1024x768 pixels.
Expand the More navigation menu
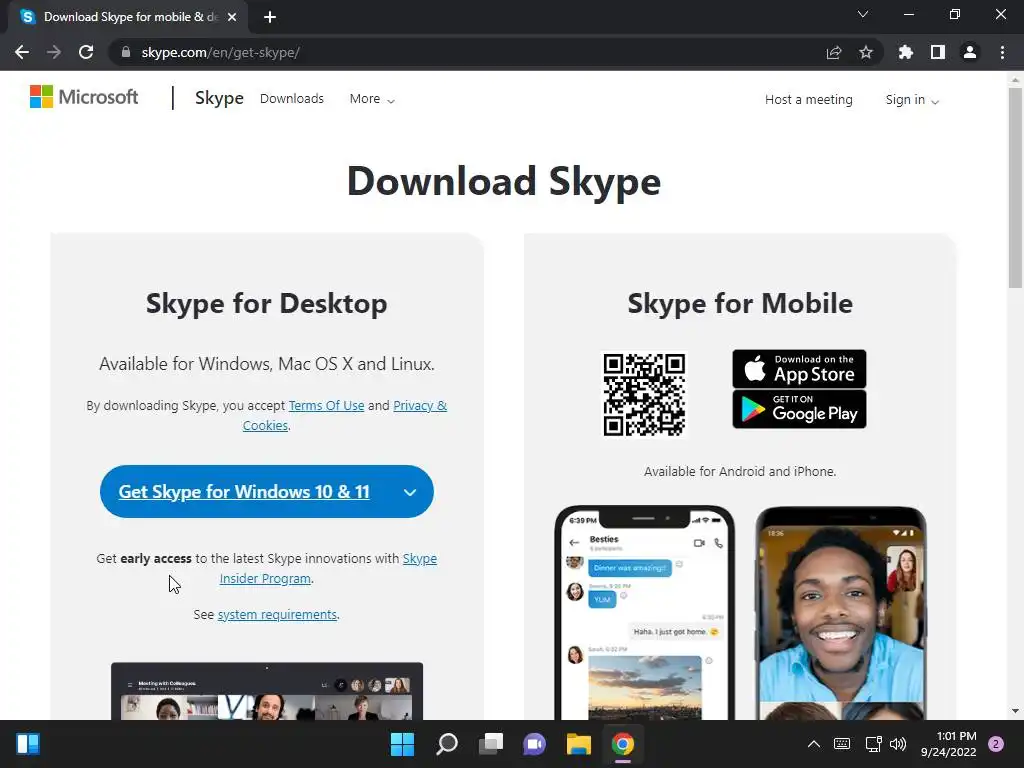pos(372,99)
